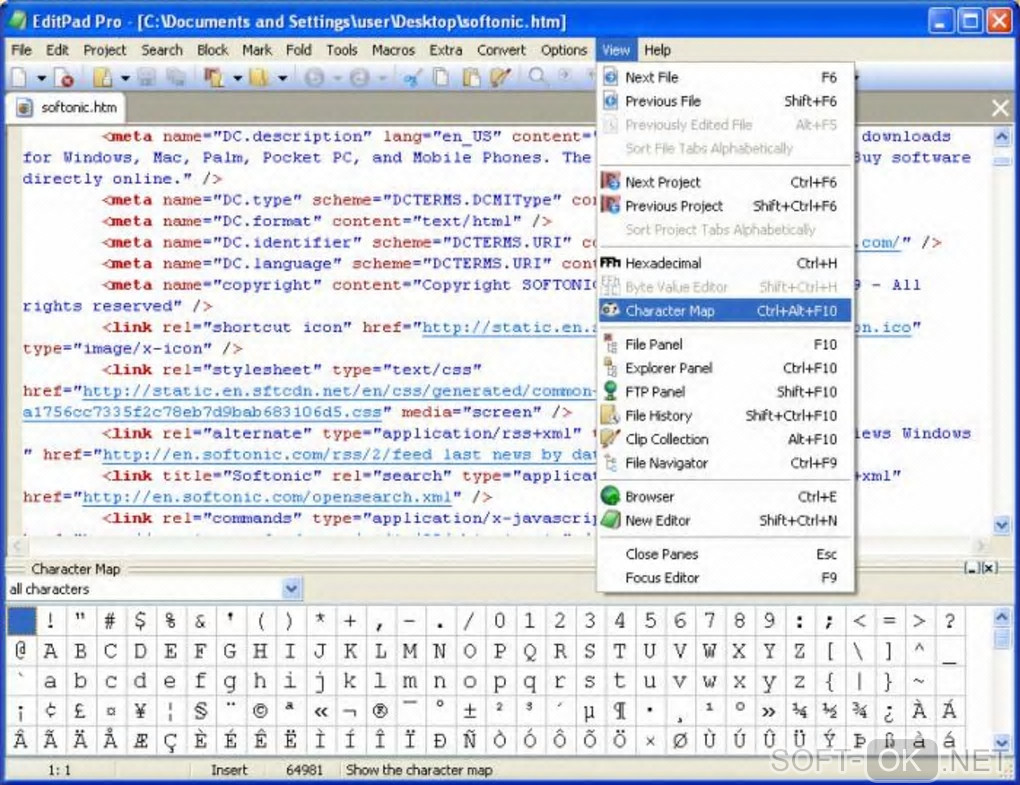This screenshot has width=1020, height=785.
Task: Open the Undo history dropdown arrow
Action: pos(338,79)
